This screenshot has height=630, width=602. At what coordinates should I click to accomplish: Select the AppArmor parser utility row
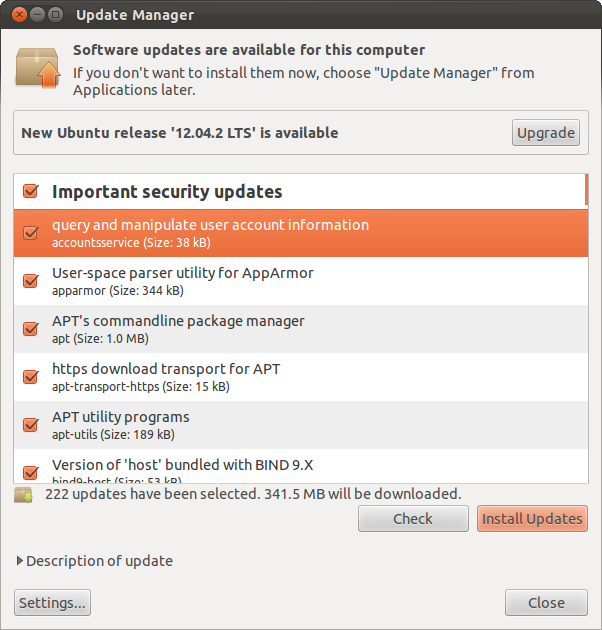(301, 281)
